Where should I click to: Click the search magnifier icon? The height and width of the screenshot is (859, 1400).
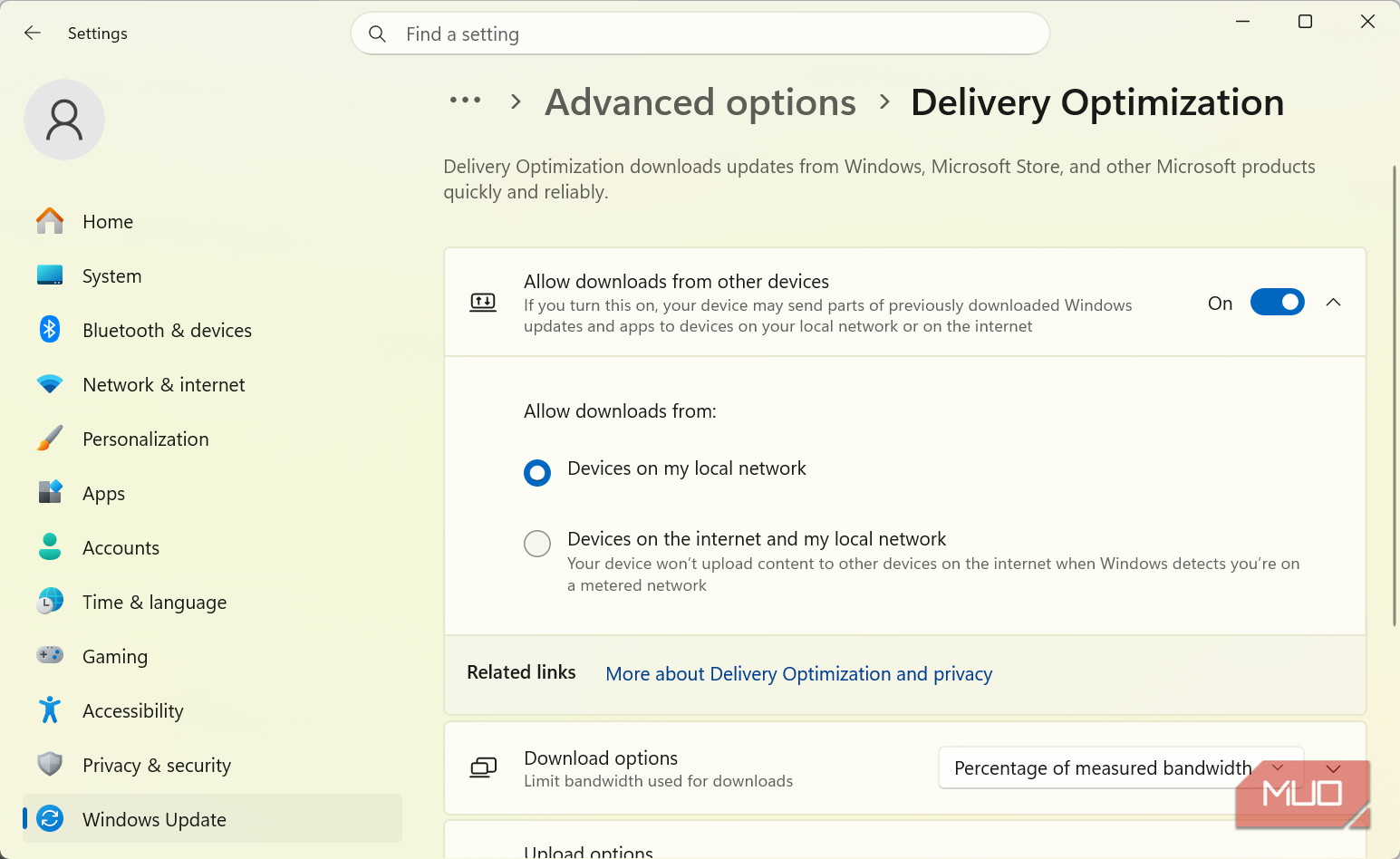(x=378, y=34)
